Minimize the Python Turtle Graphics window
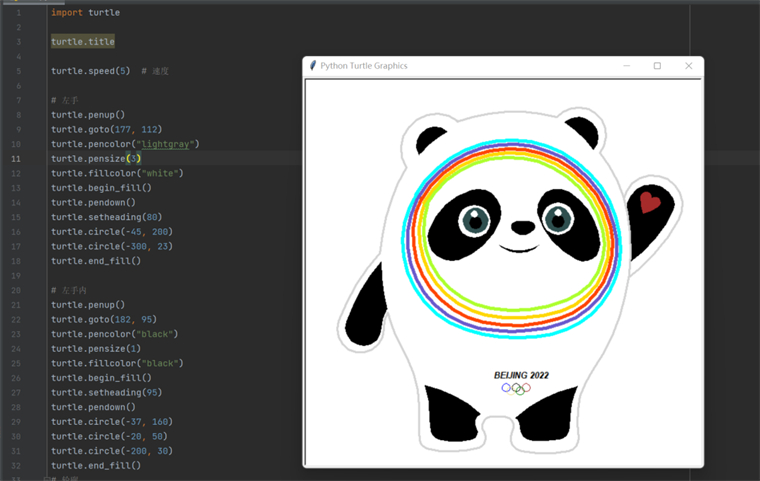Image resolution: width=760 pixels, height=481 pixels. pyautogui.click(x=627, y=65)
